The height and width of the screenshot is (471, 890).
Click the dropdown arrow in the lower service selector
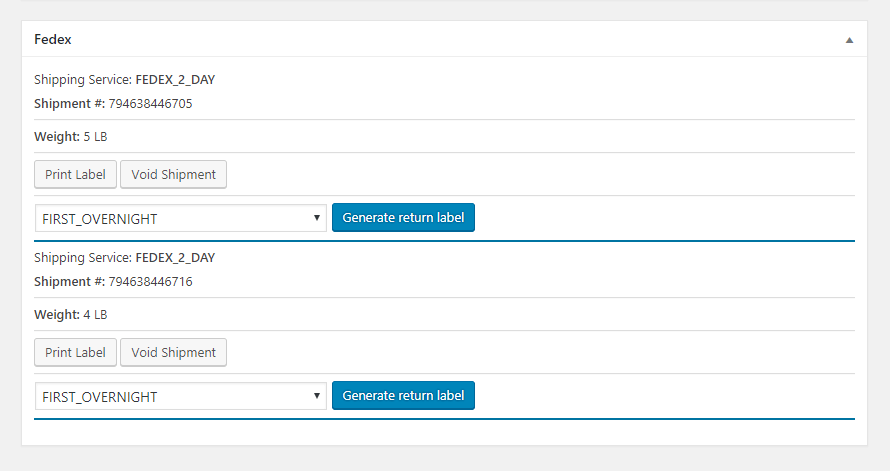point(317,396)
